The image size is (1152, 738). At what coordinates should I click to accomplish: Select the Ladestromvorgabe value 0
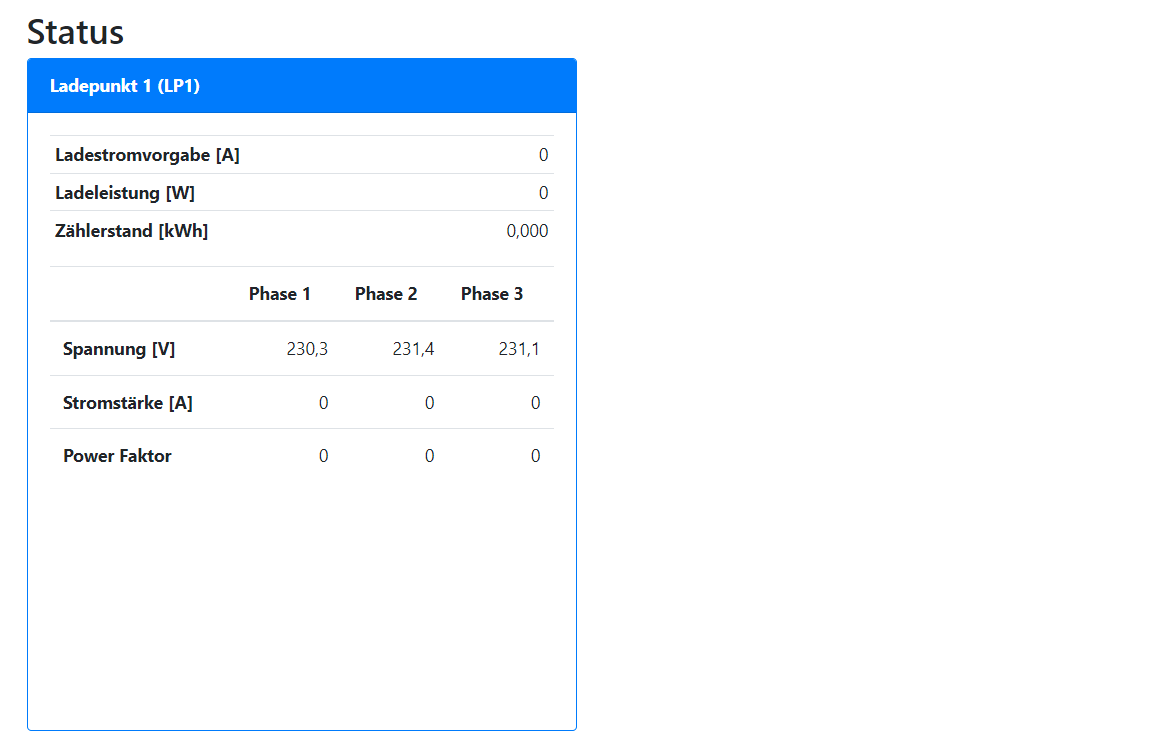point(543,155)
